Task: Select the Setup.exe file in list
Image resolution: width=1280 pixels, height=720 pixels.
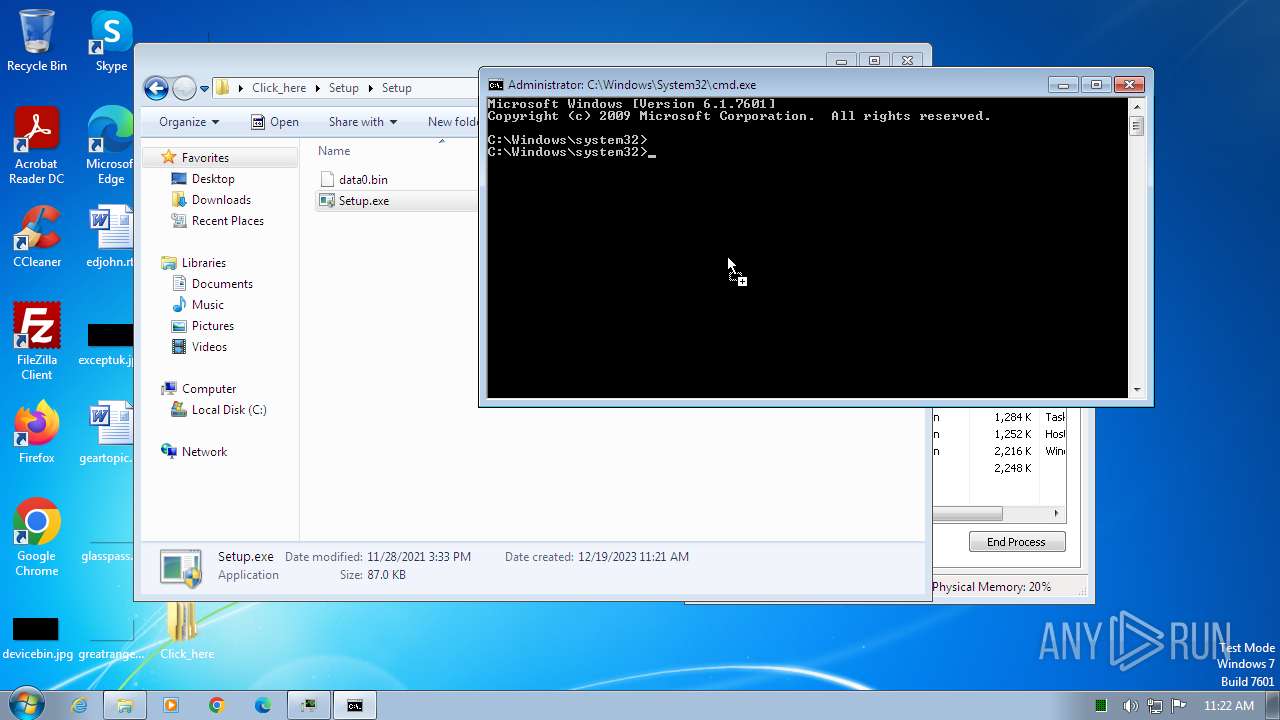Action: pyautogui.click(x=364, y=201)
